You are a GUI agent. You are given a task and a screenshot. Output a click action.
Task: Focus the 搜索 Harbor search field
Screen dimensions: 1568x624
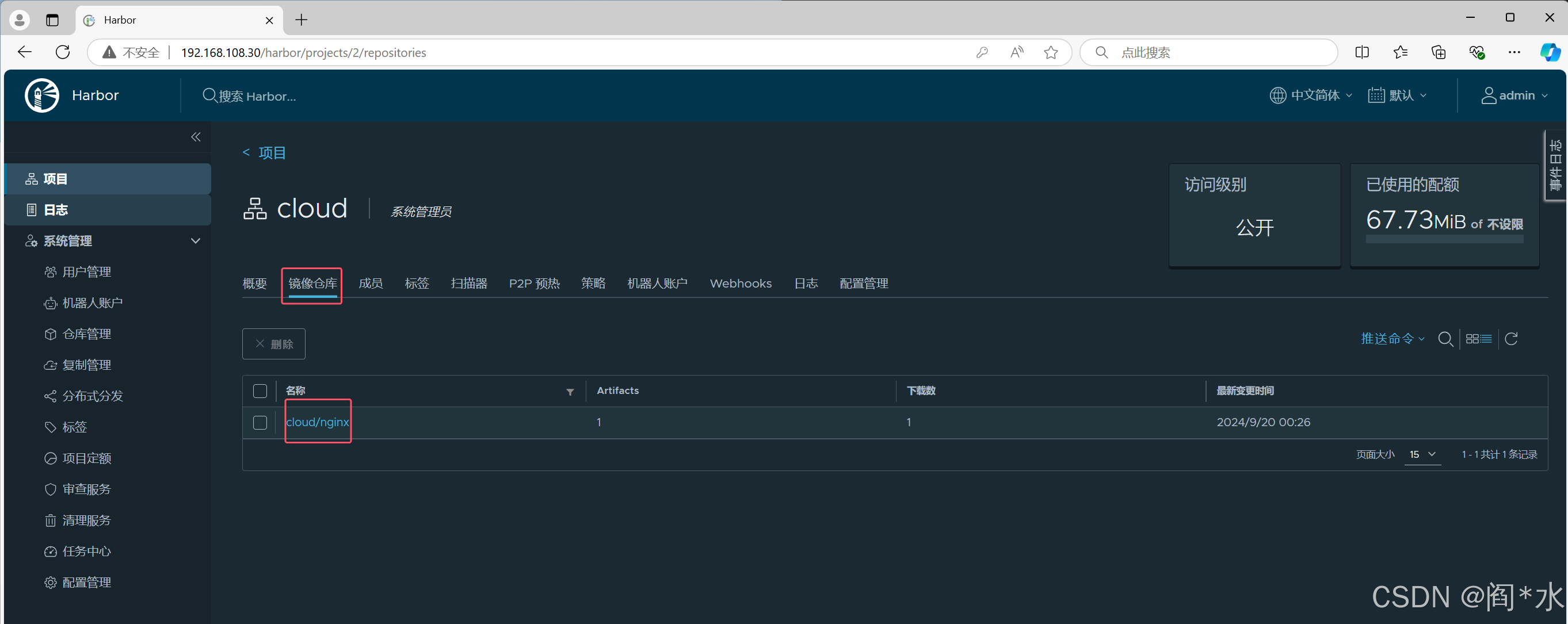[257, 96]
